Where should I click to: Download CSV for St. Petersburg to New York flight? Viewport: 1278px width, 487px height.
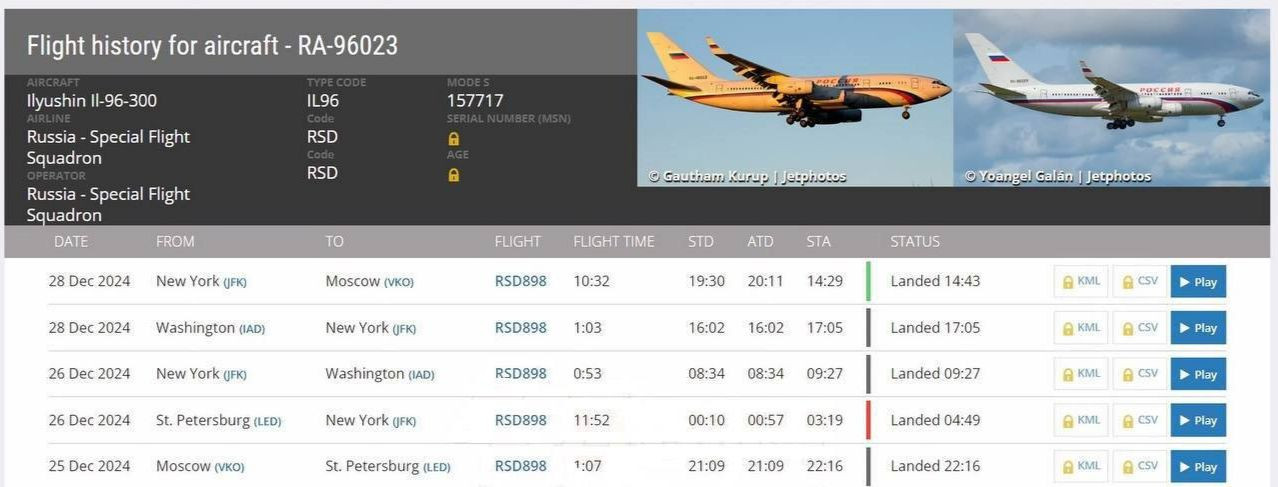[x=1140, y=420]
